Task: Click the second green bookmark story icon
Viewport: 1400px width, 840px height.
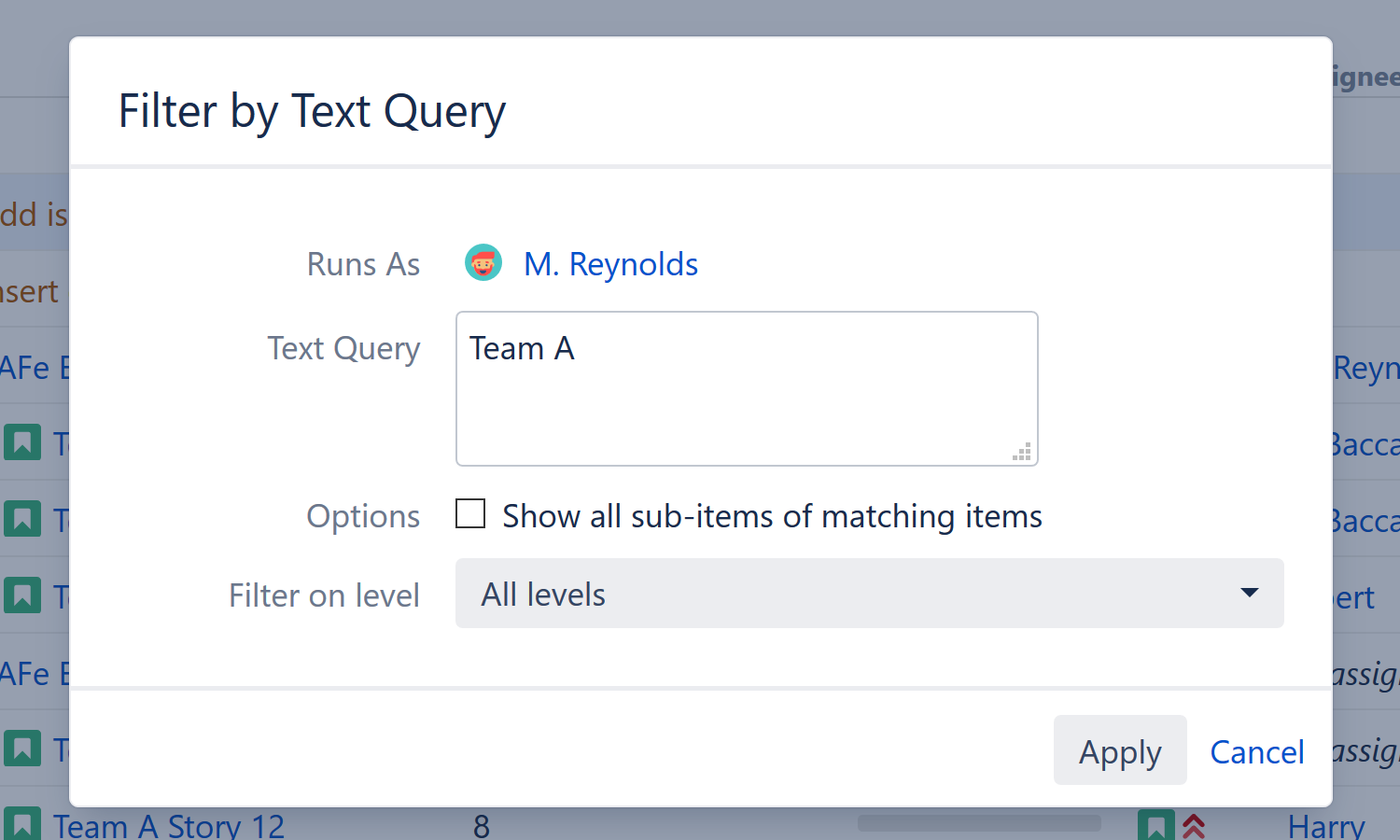Action: [21, 519]
